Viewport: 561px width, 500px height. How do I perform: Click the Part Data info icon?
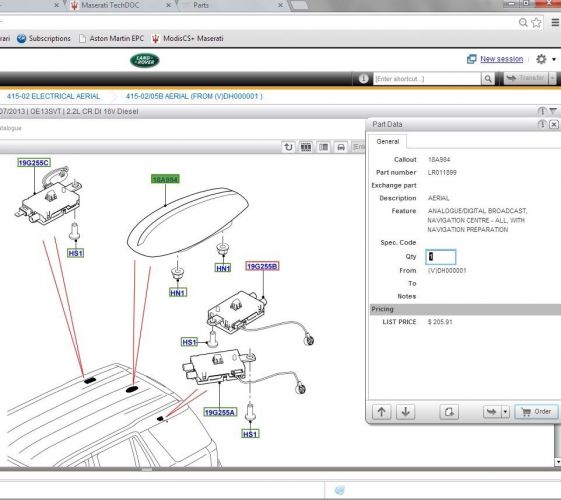click(x=542, y=124)
